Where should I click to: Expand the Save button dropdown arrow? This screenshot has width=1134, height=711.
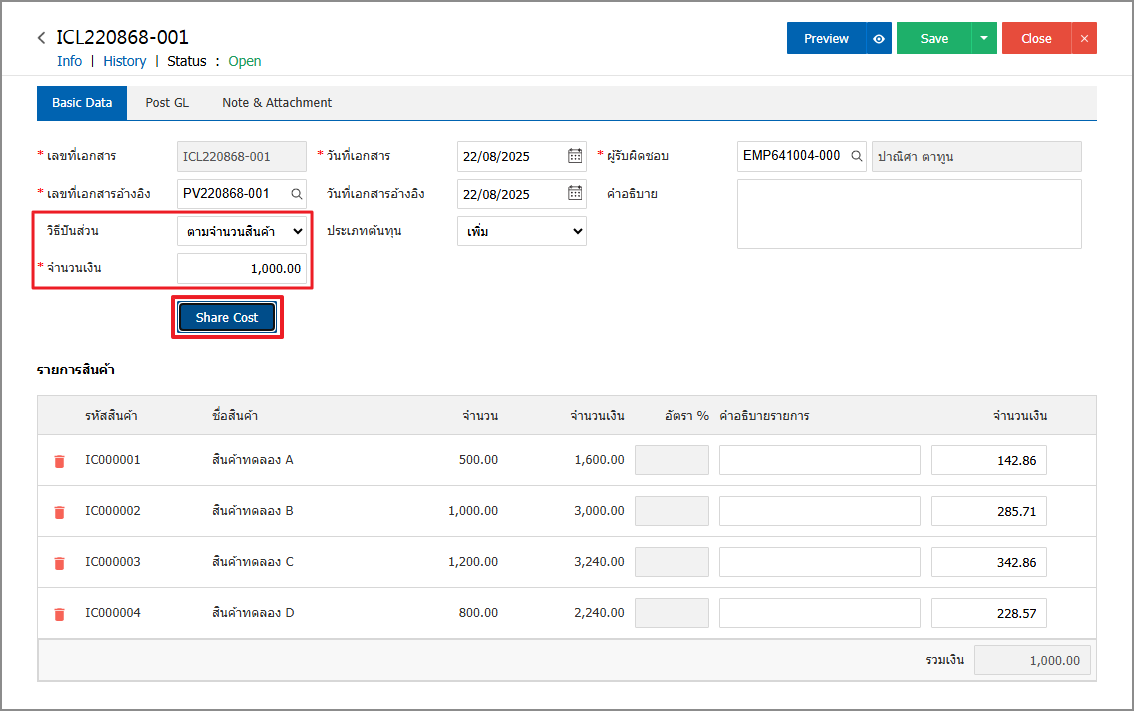(984, 38)
